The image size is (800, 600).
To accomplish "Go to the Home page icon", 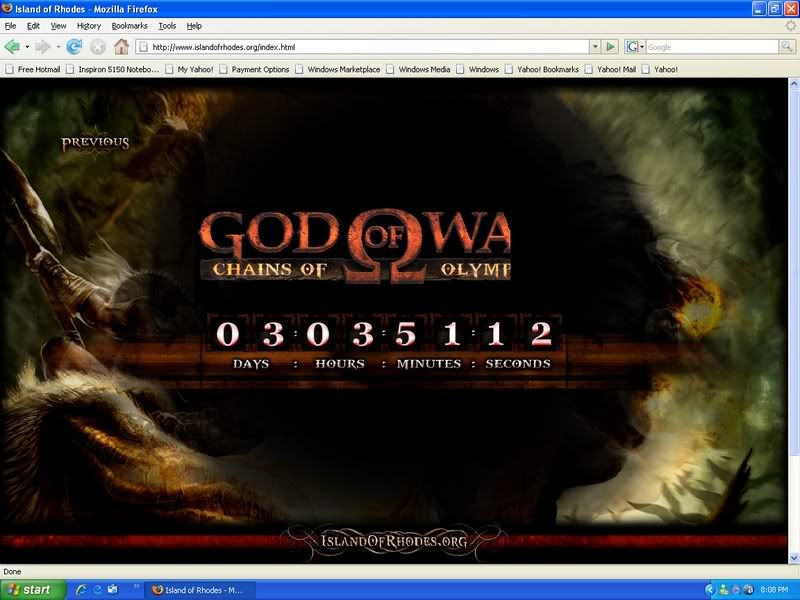I will (122, 47).
